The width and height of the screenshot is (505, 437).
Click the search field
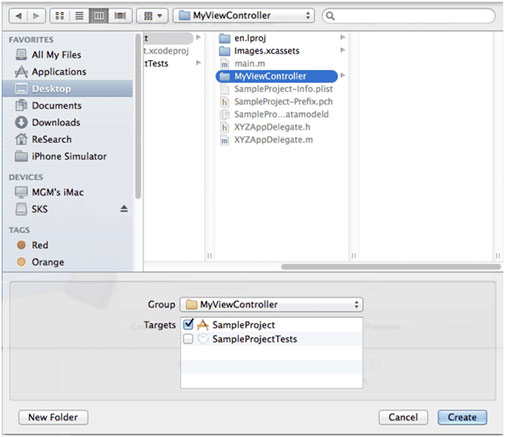click(409, 16)
